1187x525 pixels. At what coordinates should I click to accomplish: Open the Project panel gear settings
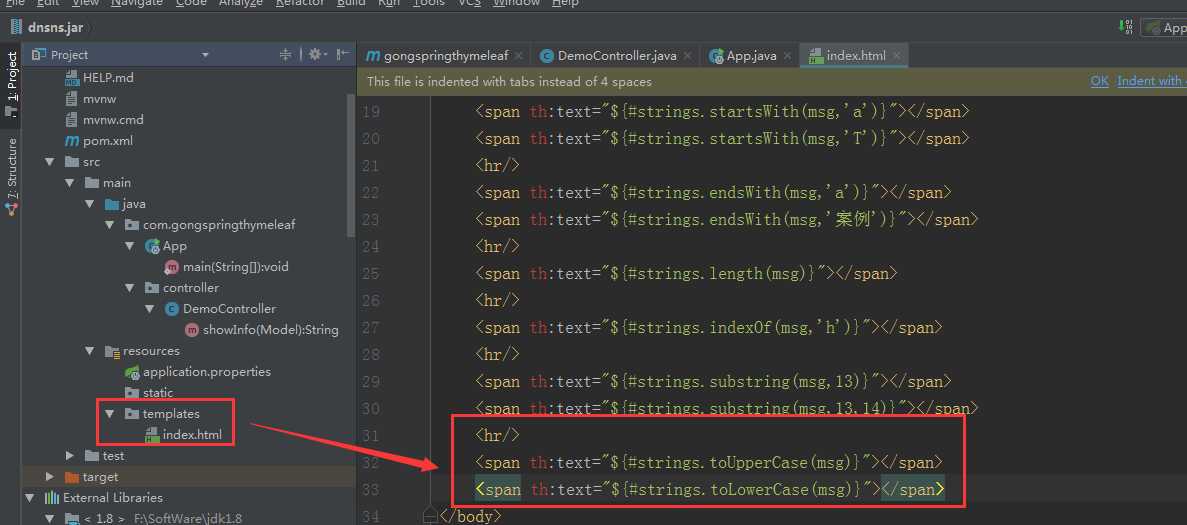point(316,54)
